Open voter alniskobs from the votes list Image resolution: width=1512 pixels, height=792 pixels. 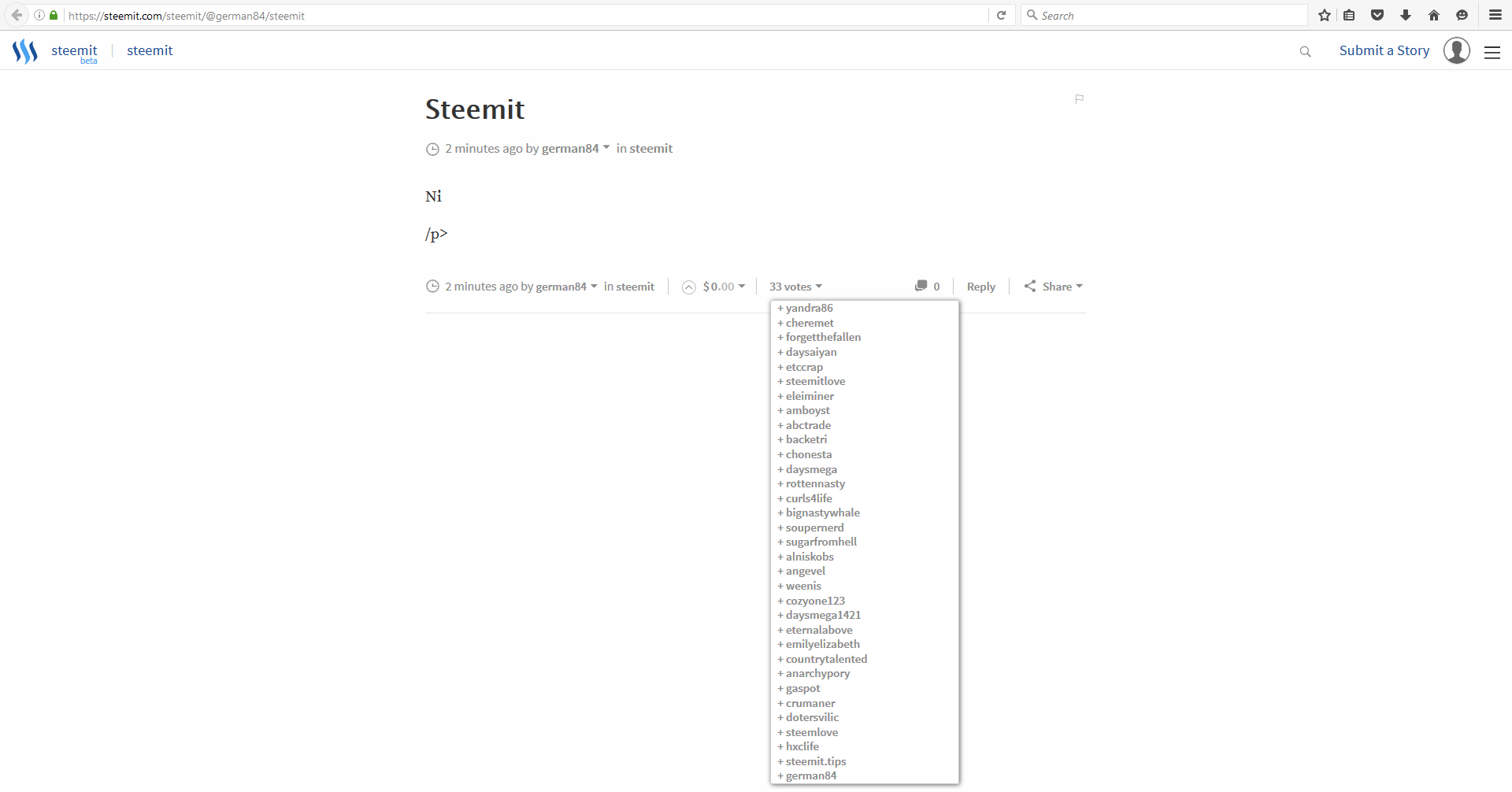pyautogui.click(x=810, y=557)
